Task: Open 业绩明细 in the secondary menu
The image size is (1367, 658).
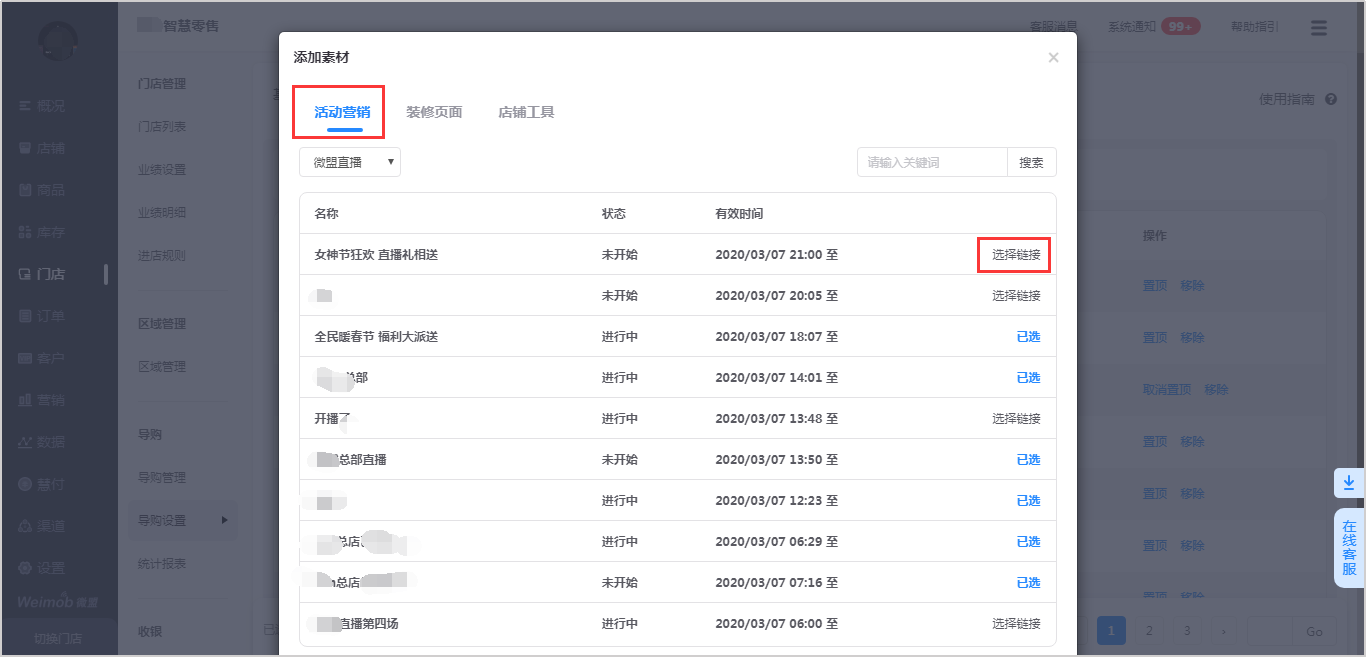Action: pyautogui.click(x=162, y=213)
